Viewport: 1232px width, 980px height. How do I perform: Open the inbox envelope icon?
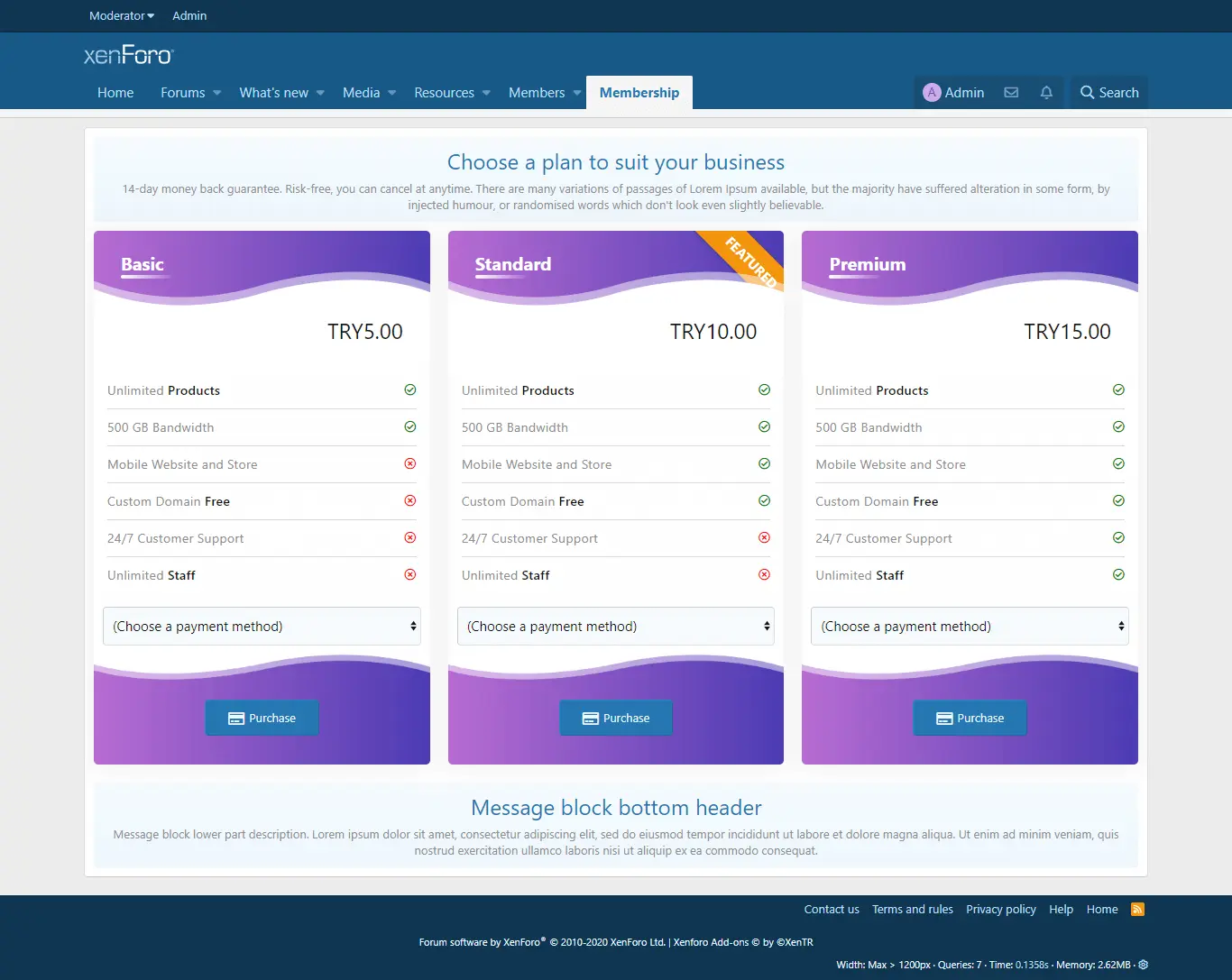click(x=1011, y=93)
